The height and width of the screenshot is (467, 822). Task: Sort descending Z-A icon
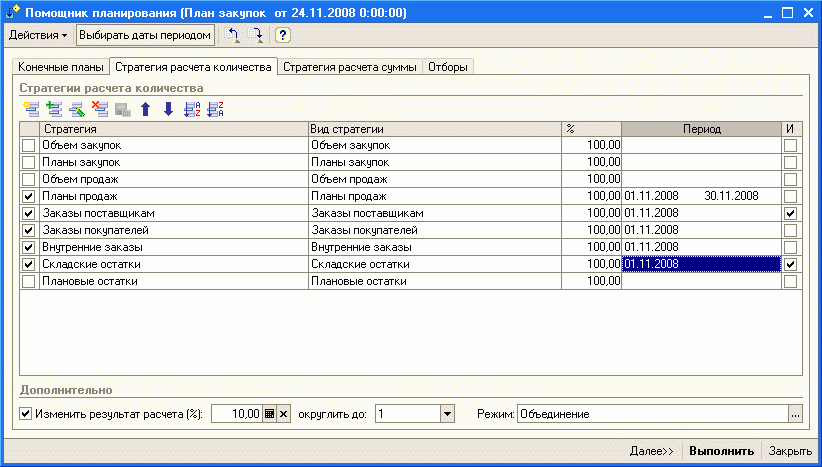(215, 109)
